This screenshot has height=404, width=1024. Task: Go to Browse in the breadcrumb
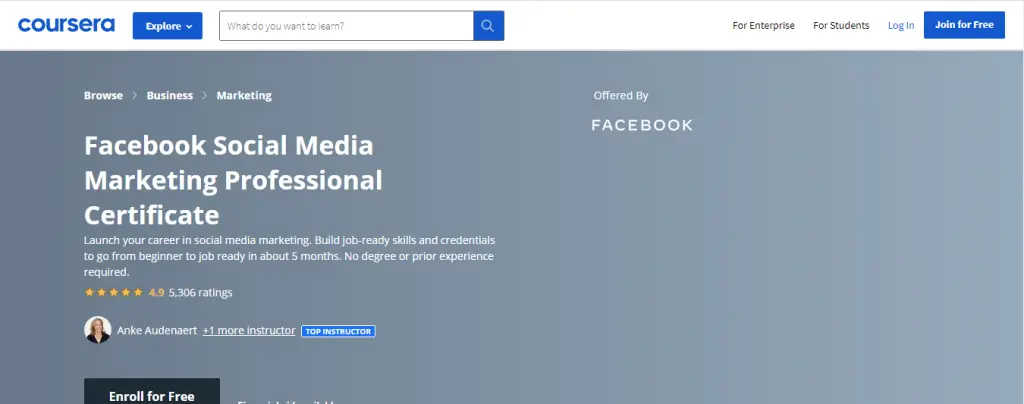pos(103,96)
